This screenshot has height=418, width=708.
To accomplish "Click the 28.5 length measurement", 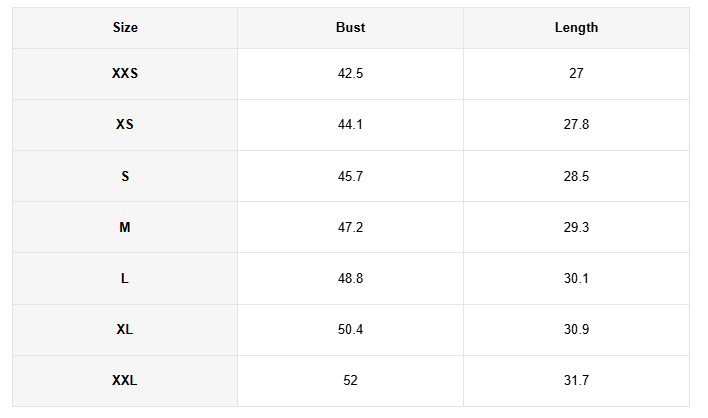I will coord(576,176).
